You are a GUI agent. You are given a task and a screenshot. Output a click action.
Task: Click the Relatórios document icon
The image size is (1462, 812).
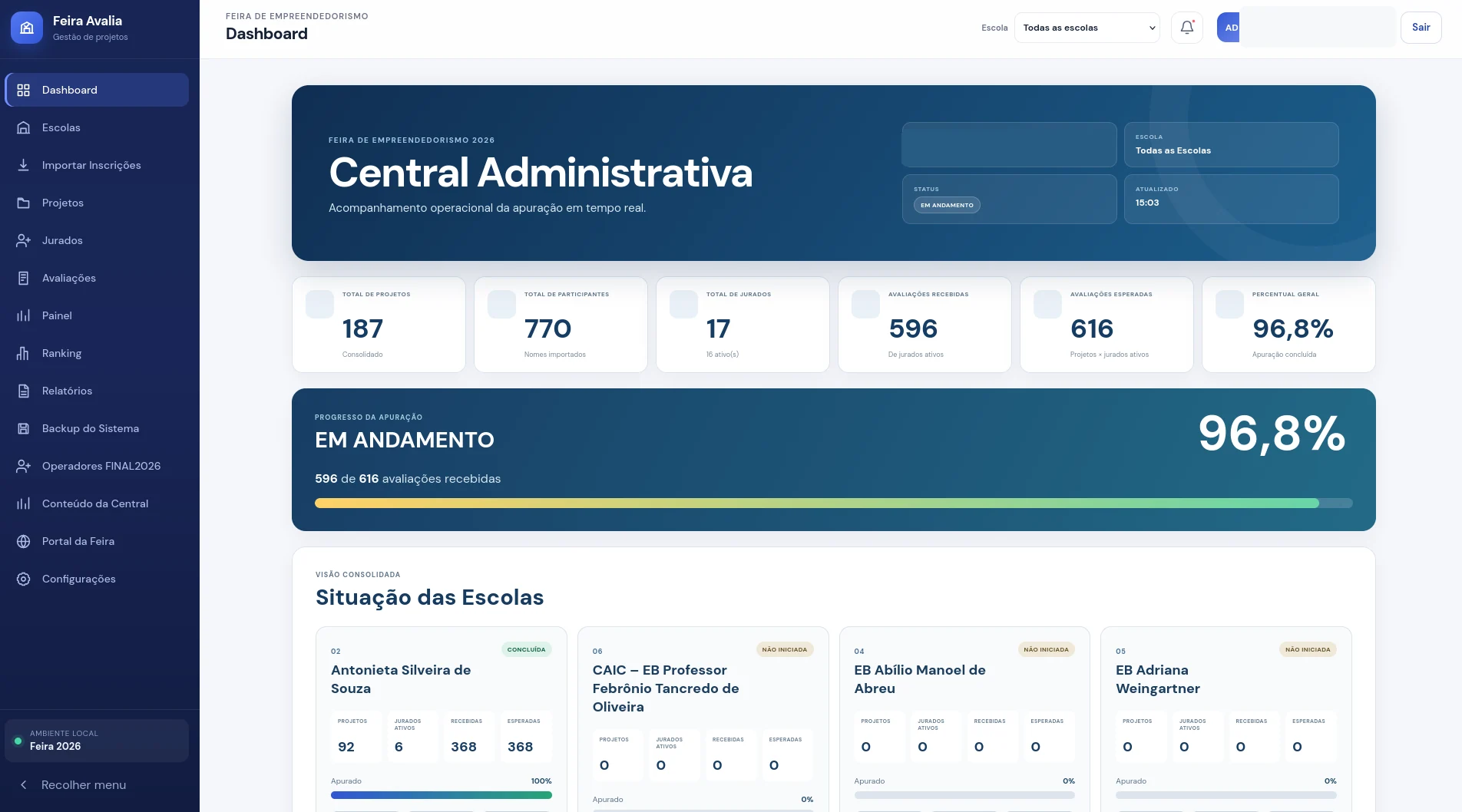(x=24, y=391)
